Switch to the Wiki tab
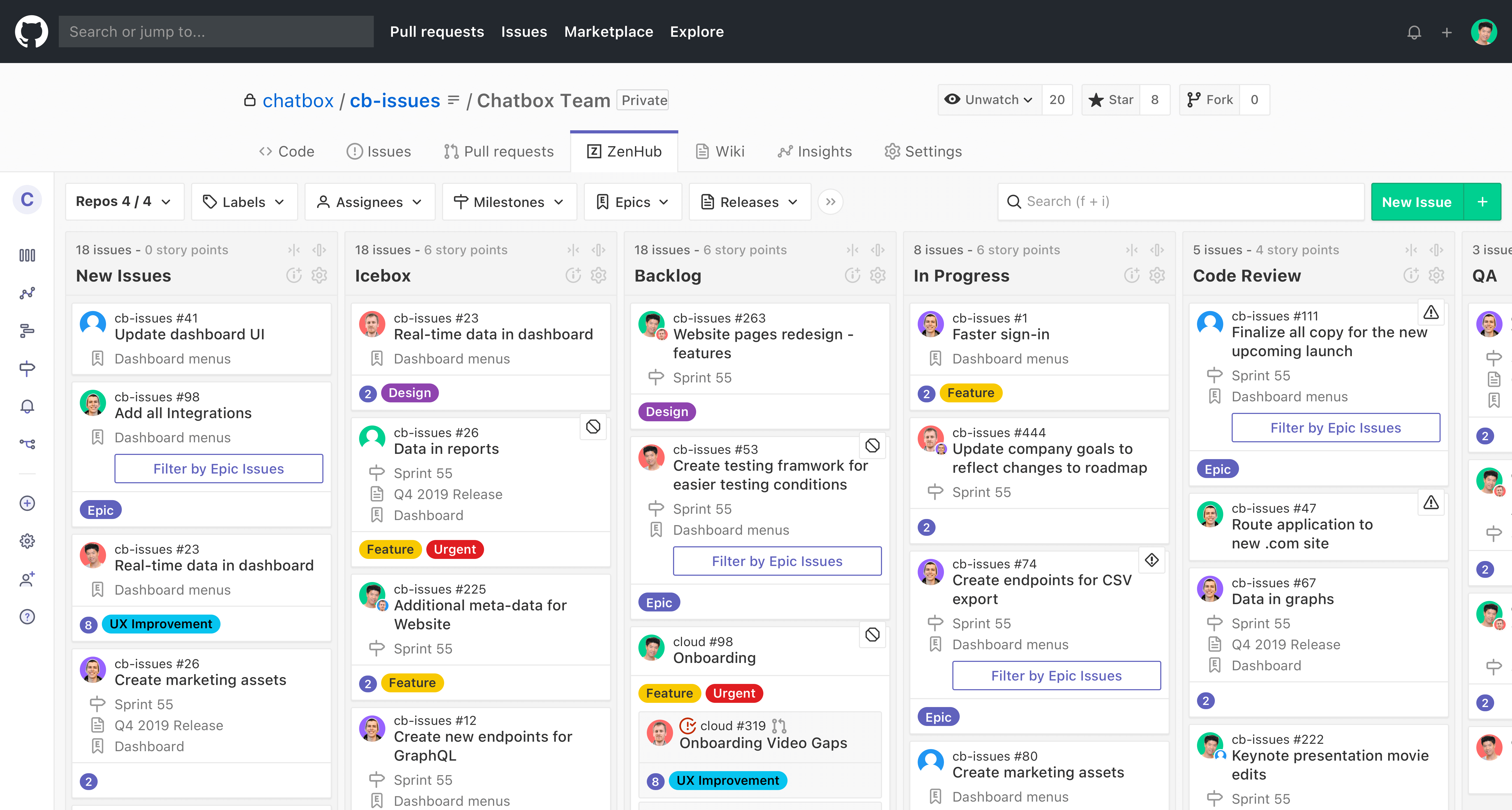Viewport: 1512px width, 810px height. point(720,152)
